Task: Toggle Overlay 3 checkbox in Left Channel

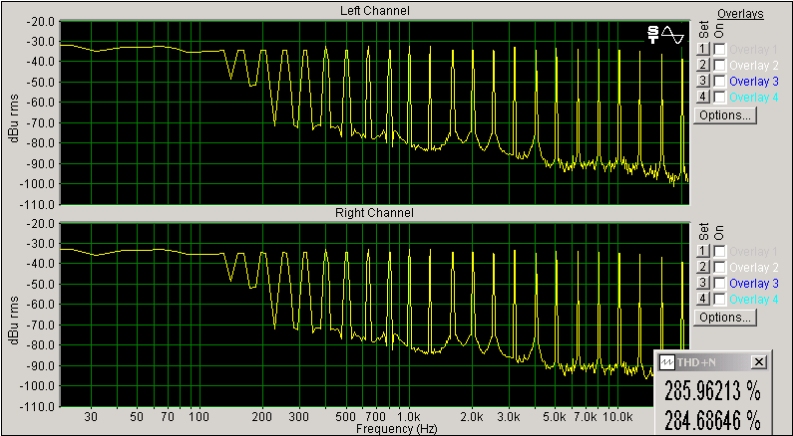Action: (719, 81)
